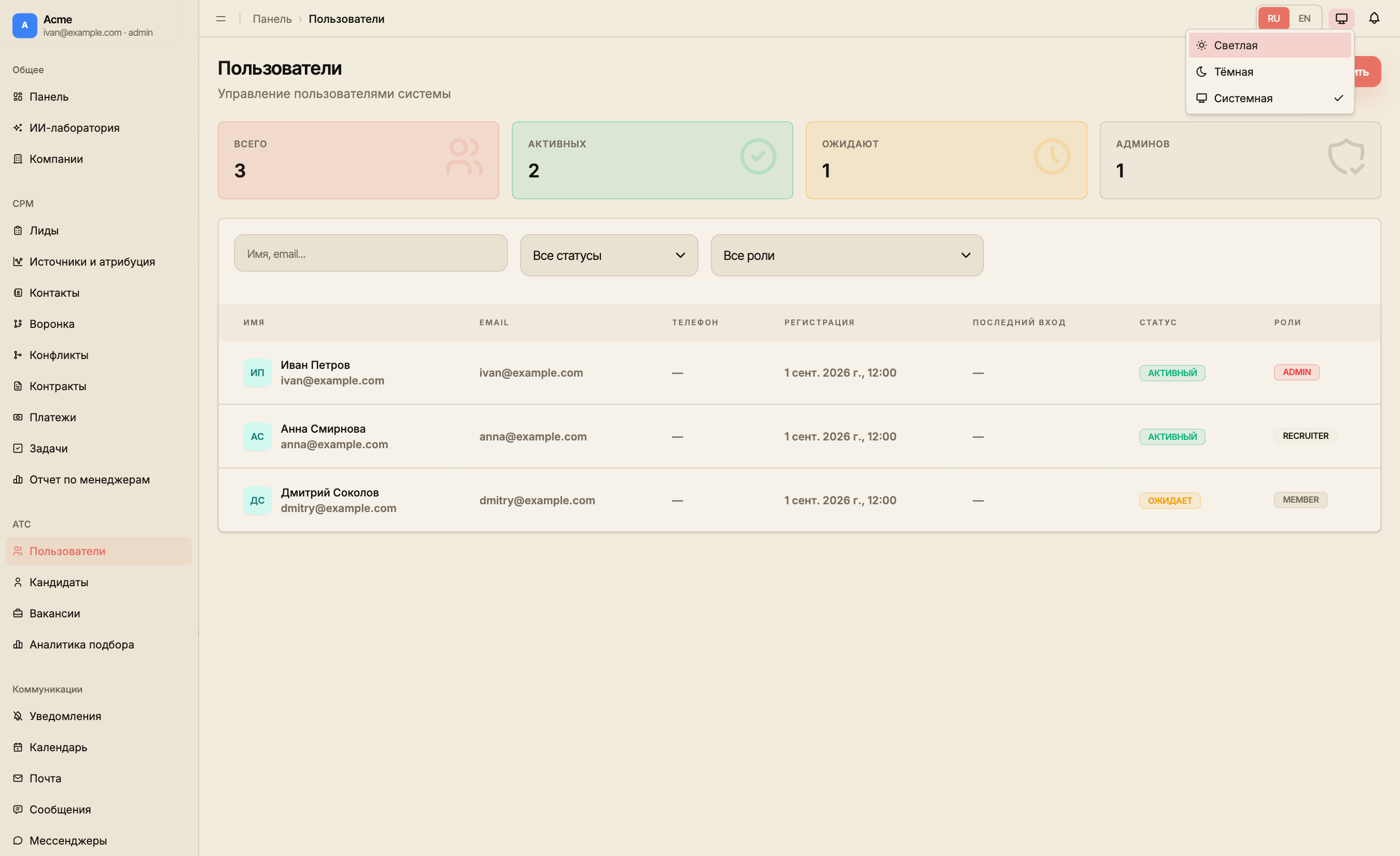Screen dimensions: 1400x856
Task: Click the Статус column header
Action: [1158, 323]
